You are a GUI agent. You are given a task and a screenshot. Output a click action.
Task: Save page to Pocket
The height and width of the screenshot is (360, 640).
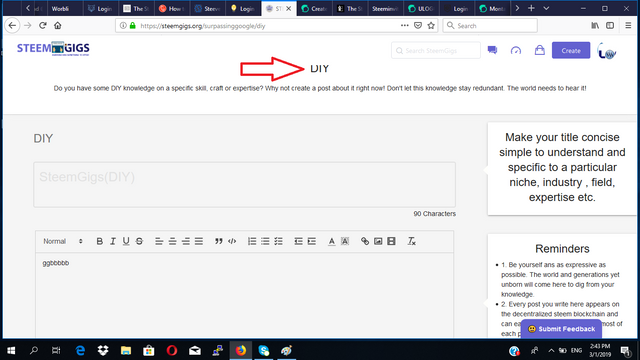click(418, 26)
